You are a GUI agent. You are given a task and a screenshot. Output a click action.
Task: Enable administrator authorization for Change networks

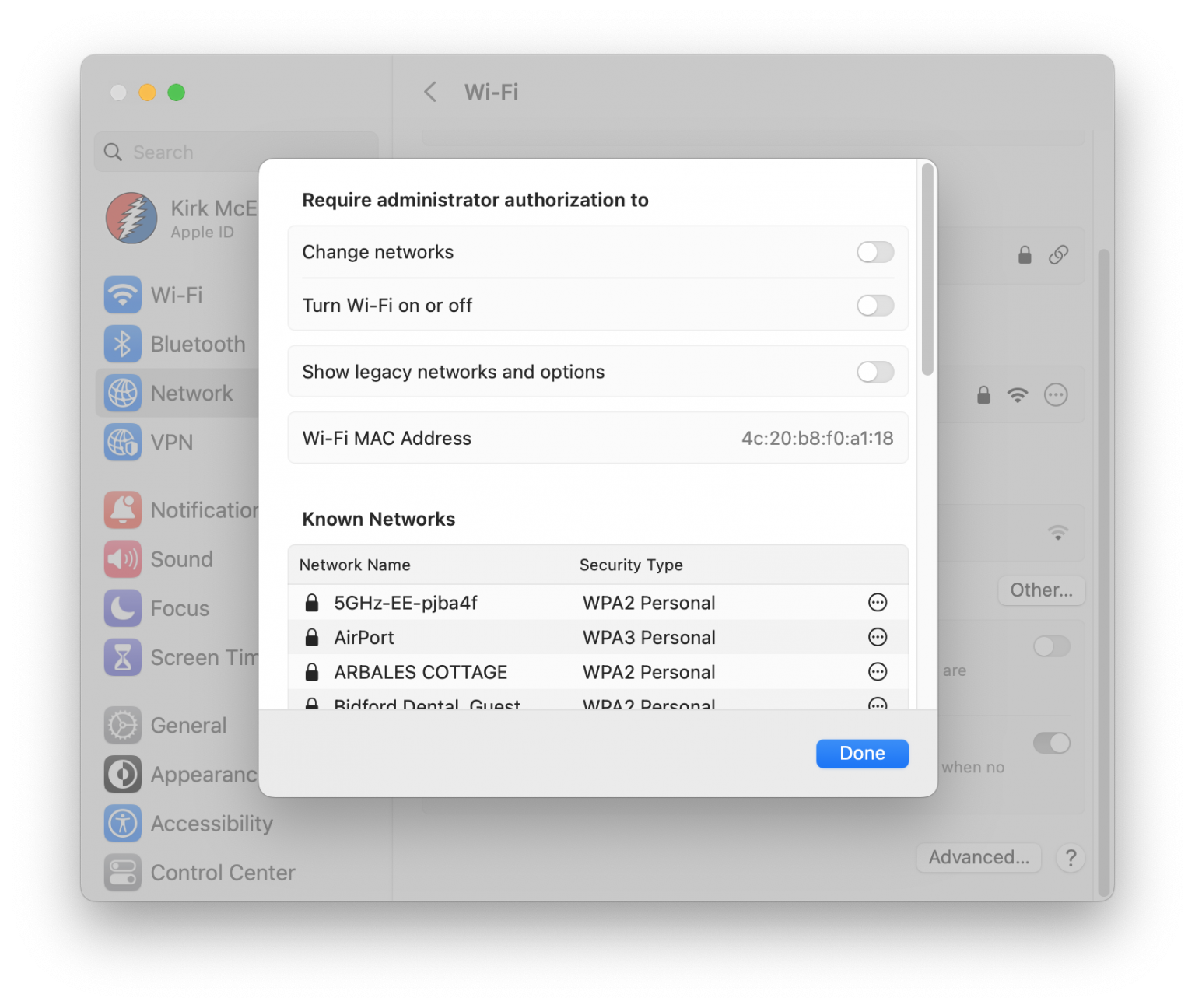point(874,252)
